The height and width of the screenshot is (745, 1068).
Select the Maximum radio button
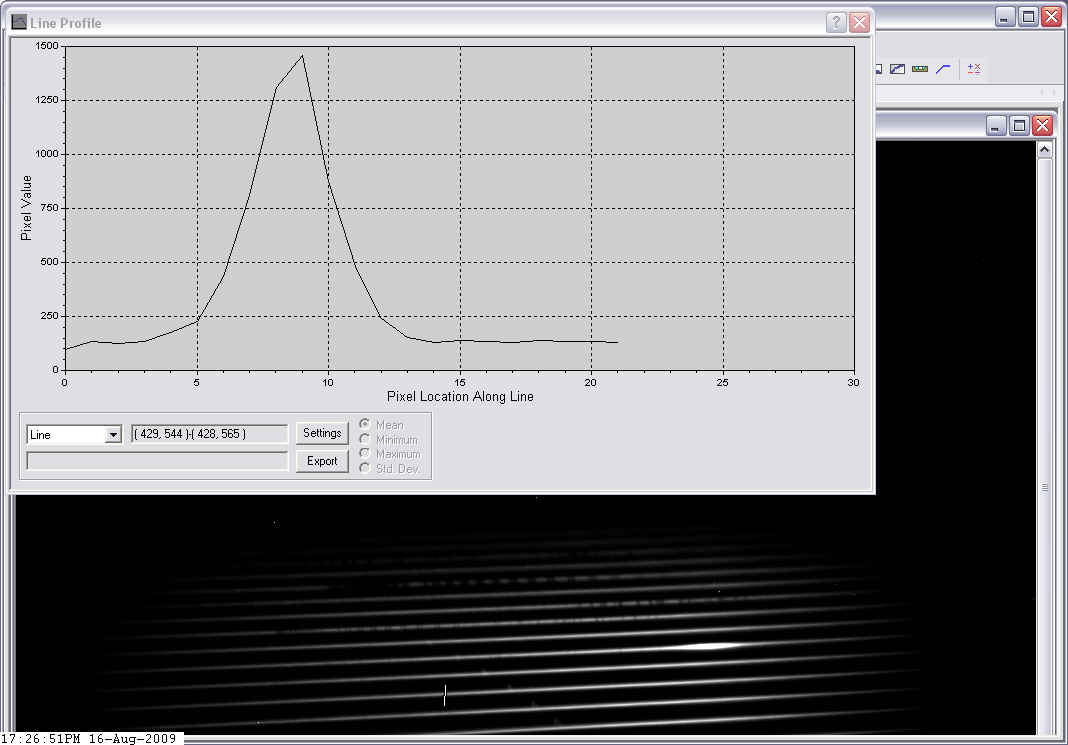click(x=366, y=452)
